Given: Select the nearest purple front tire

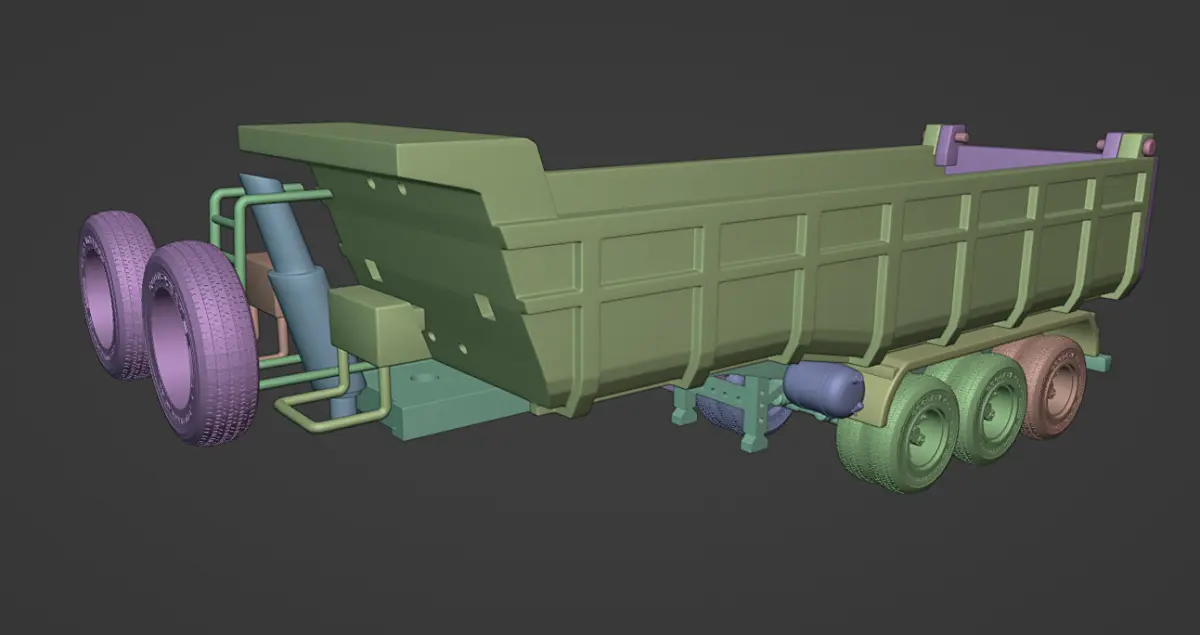Looking at the screenshot, I should 198,342.
